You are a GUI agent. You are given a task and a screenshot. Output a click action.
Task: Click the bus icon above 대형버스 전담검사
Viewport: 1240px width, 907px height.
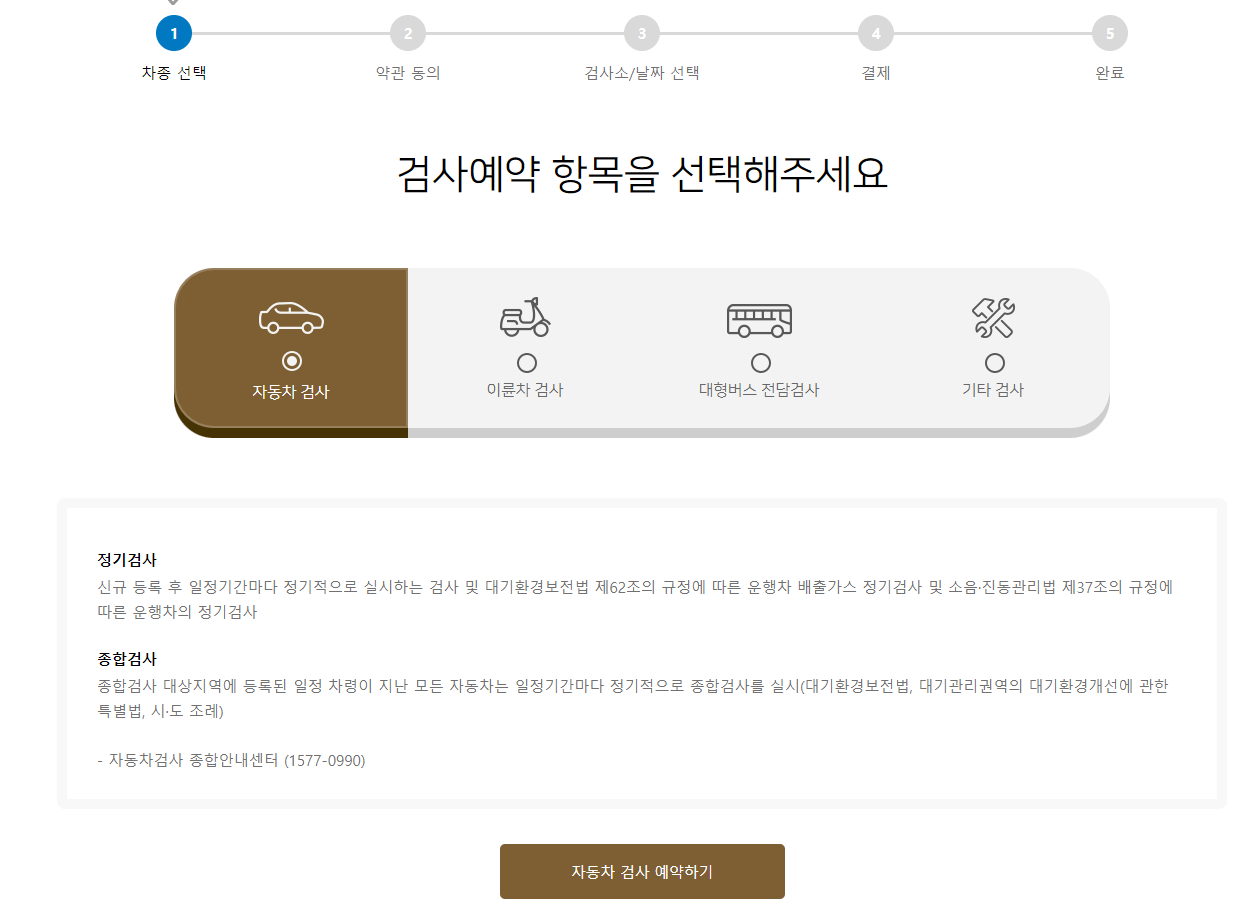(x=760, y=318)
